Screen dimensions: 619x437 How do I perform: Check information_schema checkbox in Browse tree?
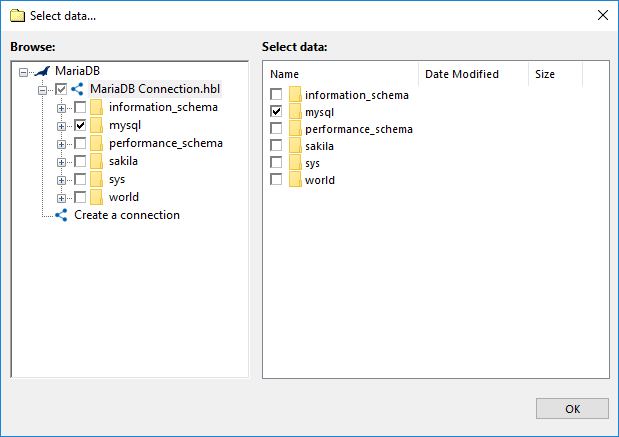(80, 107)
